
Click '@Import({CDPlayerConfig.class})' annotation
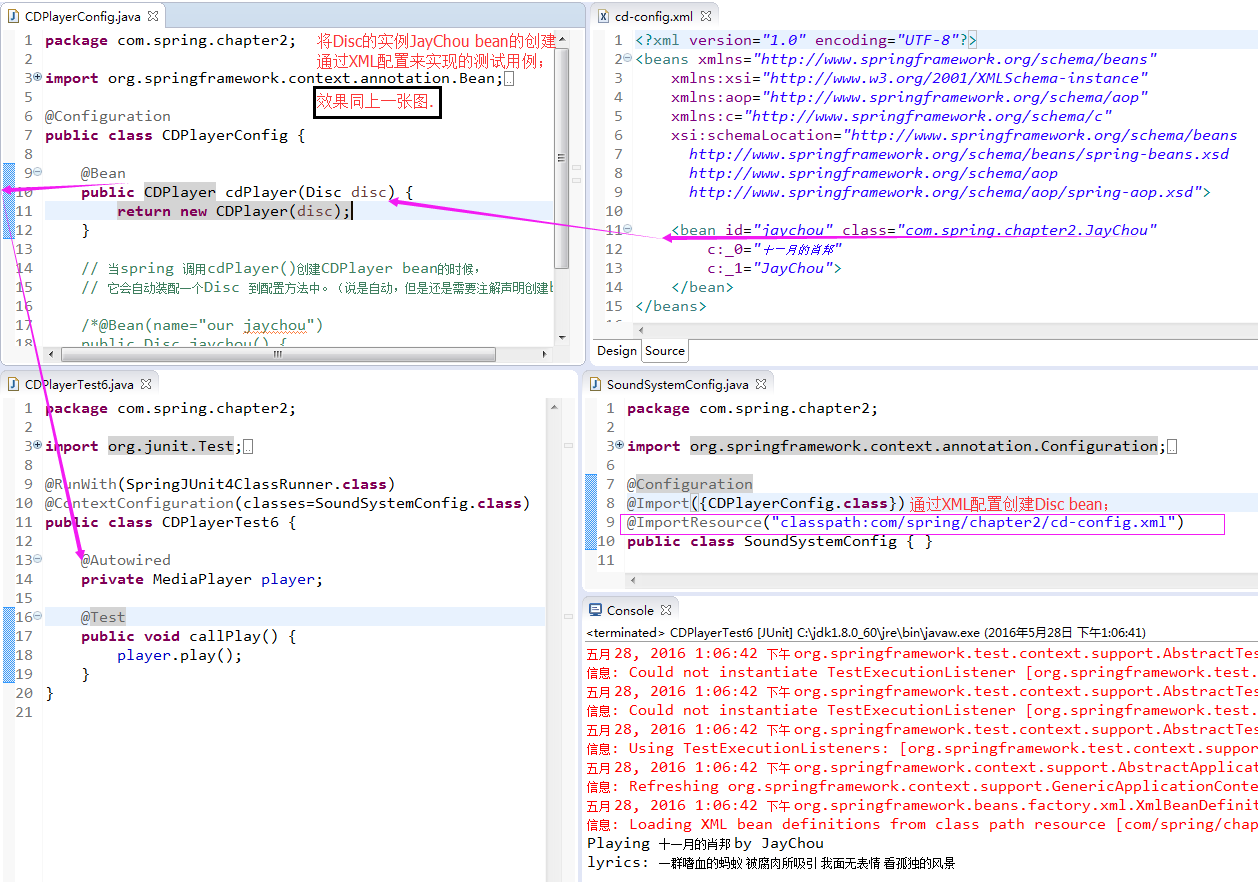[x=765, y=503]
